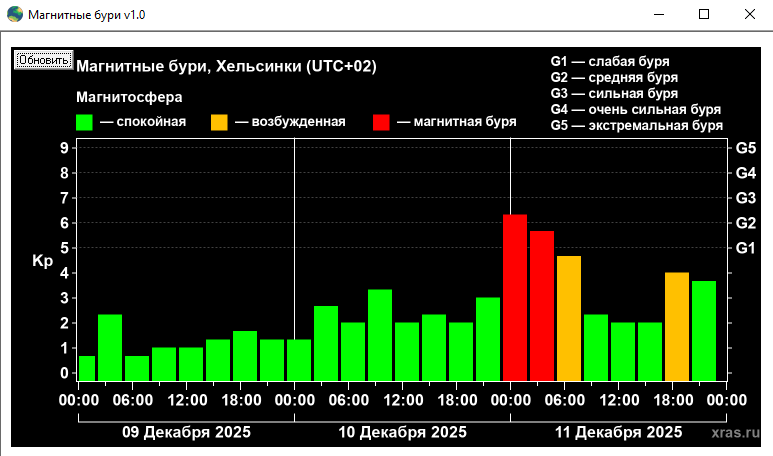Click the orange bar at 06:00 on 11 December

pos(569,318)
